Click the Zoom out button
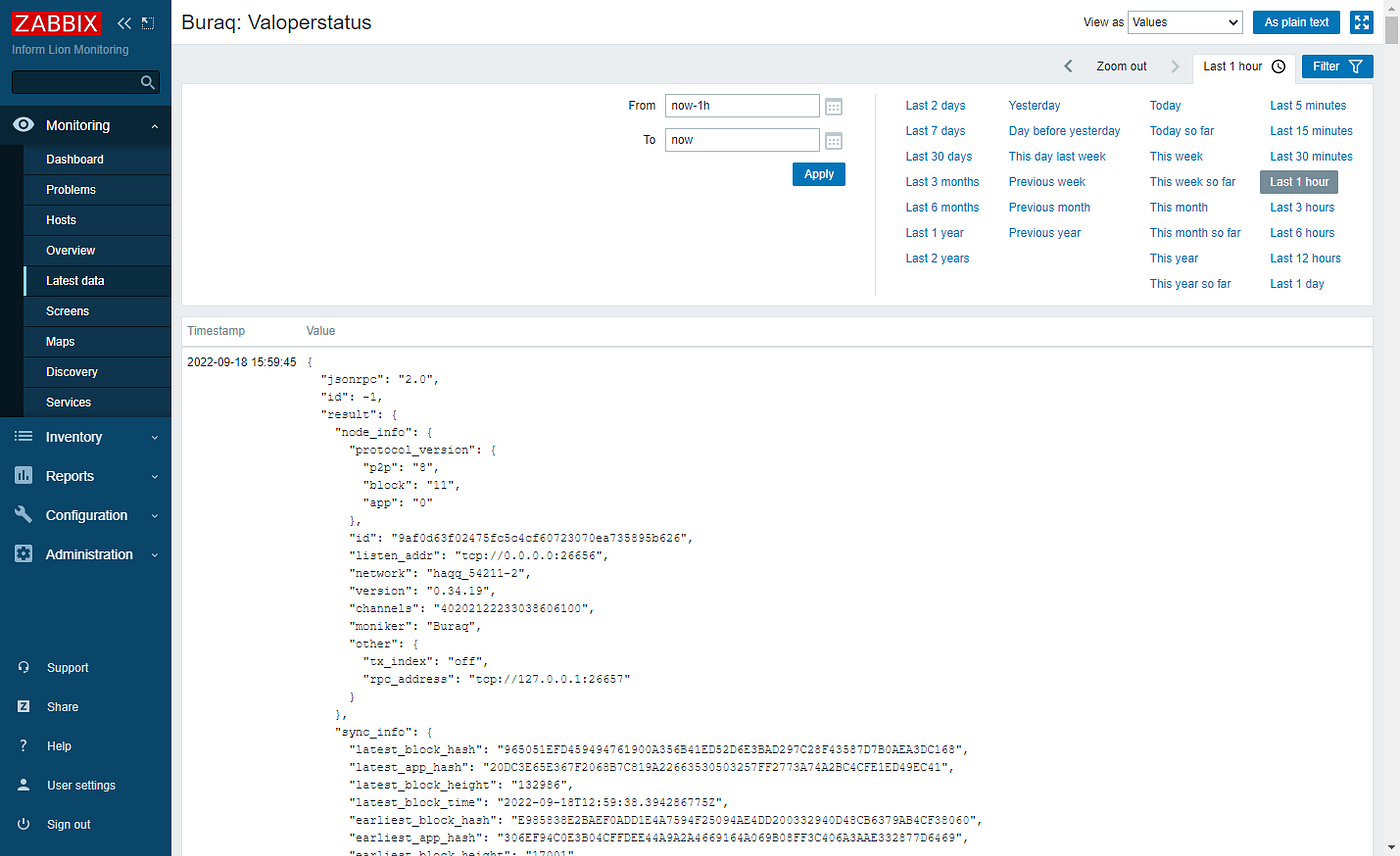Image resolution: width=1400 pixels, height=856 pixels. [x=1121, y=66]
